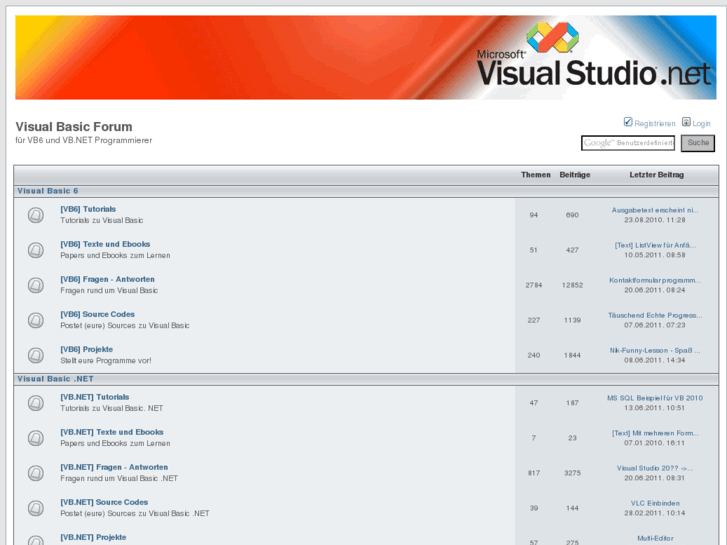The width and height of the screenshot is (727, 545).
Task: Click the subtitle 'für VB6 und VB.NET Programmierer'
Action: click(x=83, y=140)
